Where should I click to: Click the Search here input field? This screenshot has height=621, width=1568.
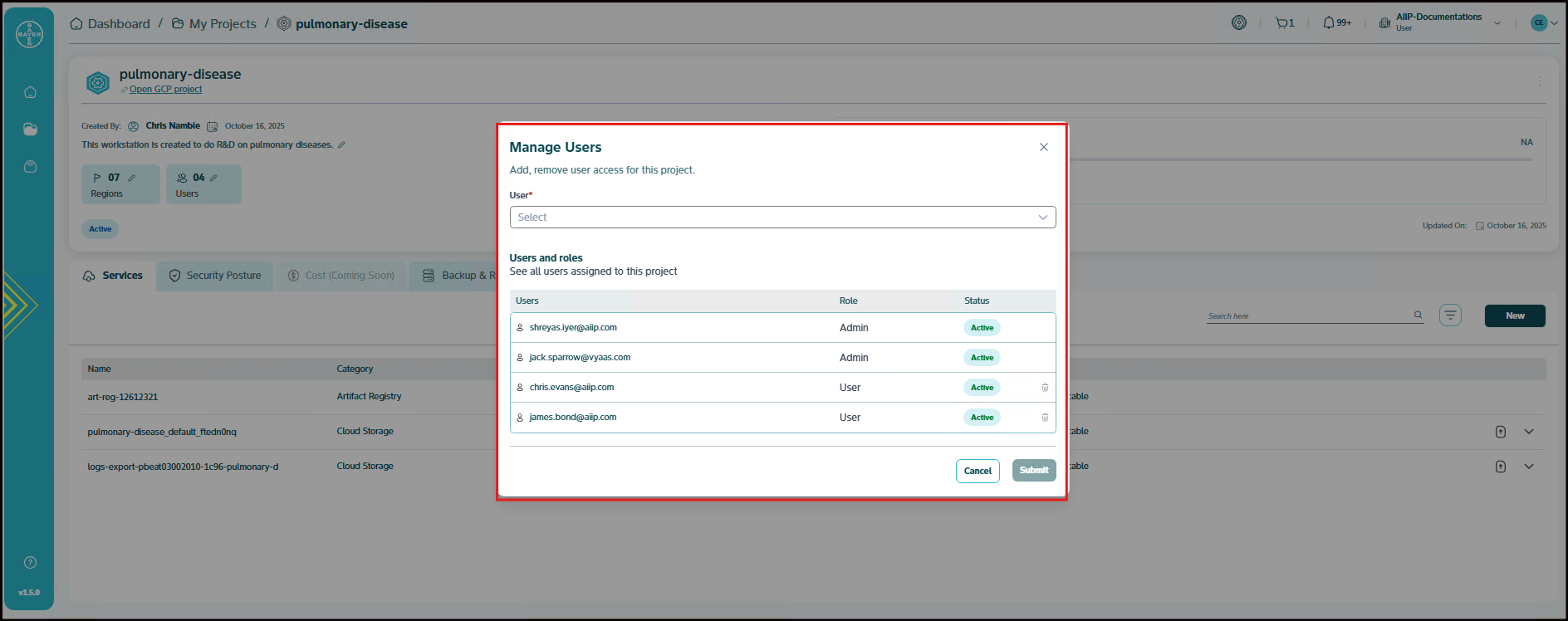tap(1308, 316)
